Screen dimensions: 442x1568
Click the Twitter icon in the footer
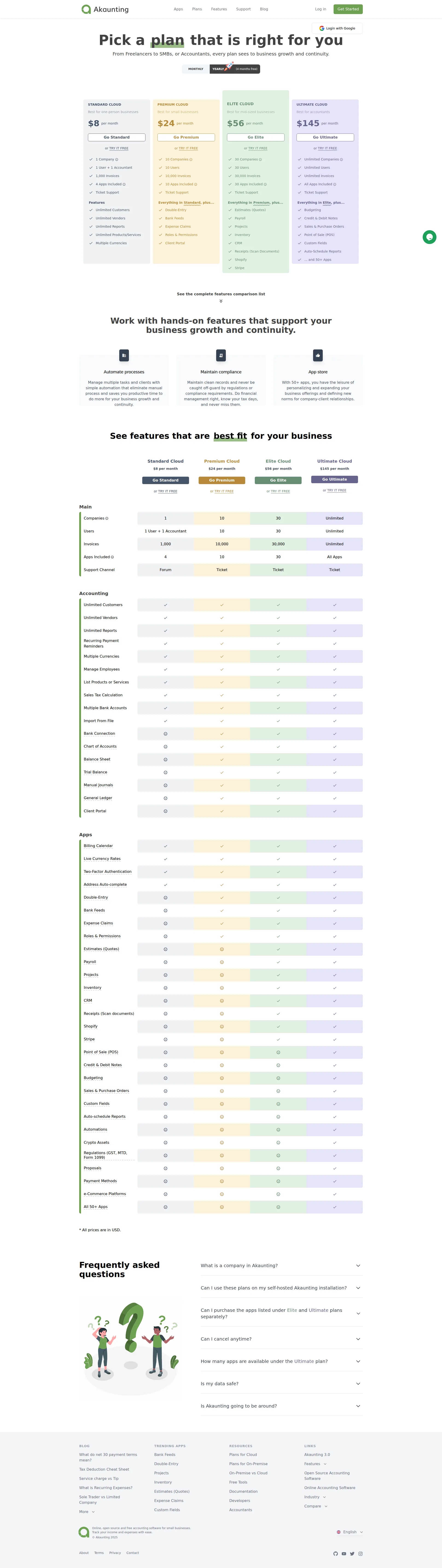point(352,1553)
